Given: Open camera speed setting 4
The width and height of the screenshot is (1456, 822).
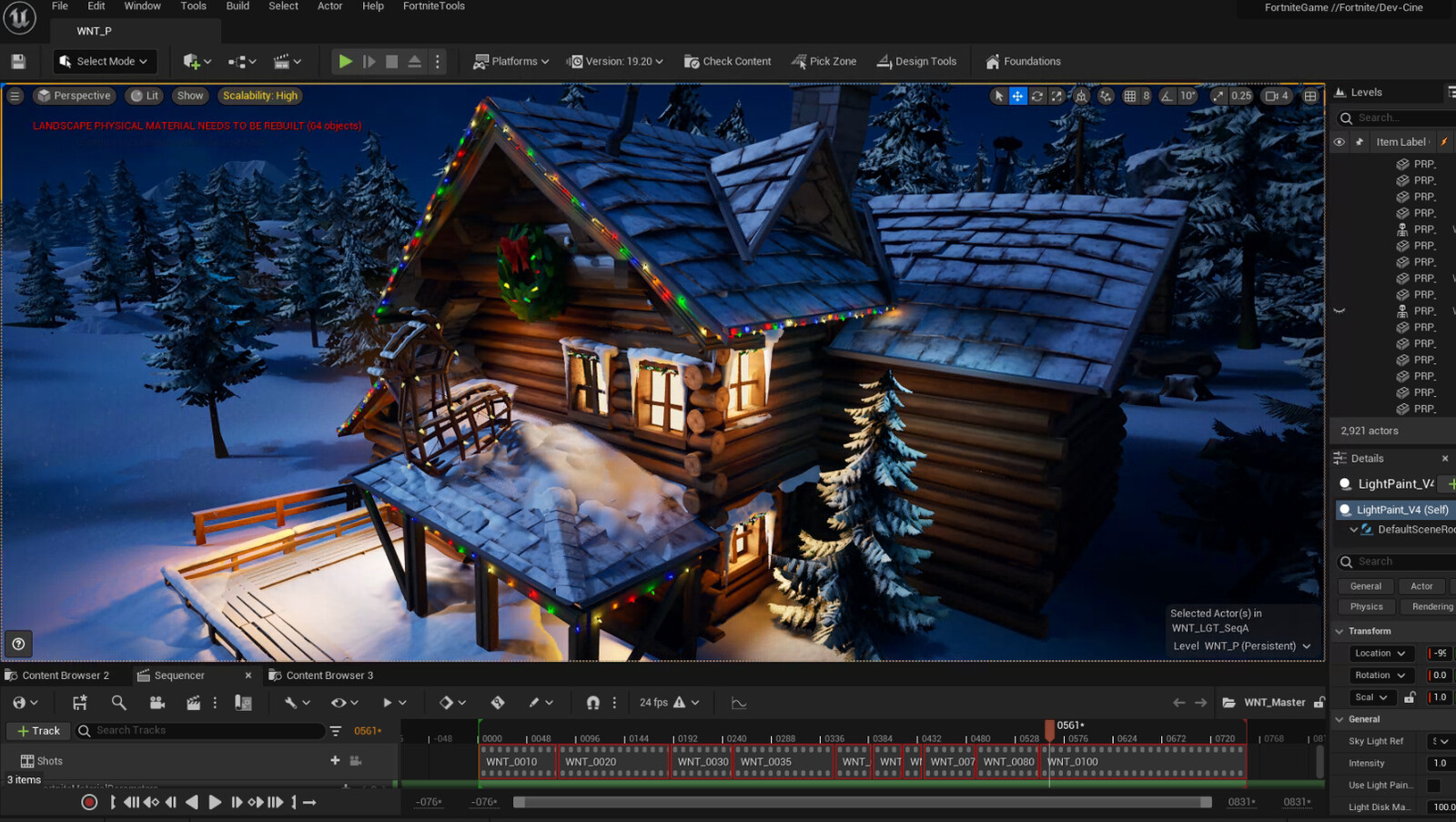Looking at the screenshot, I should 1277,96.
